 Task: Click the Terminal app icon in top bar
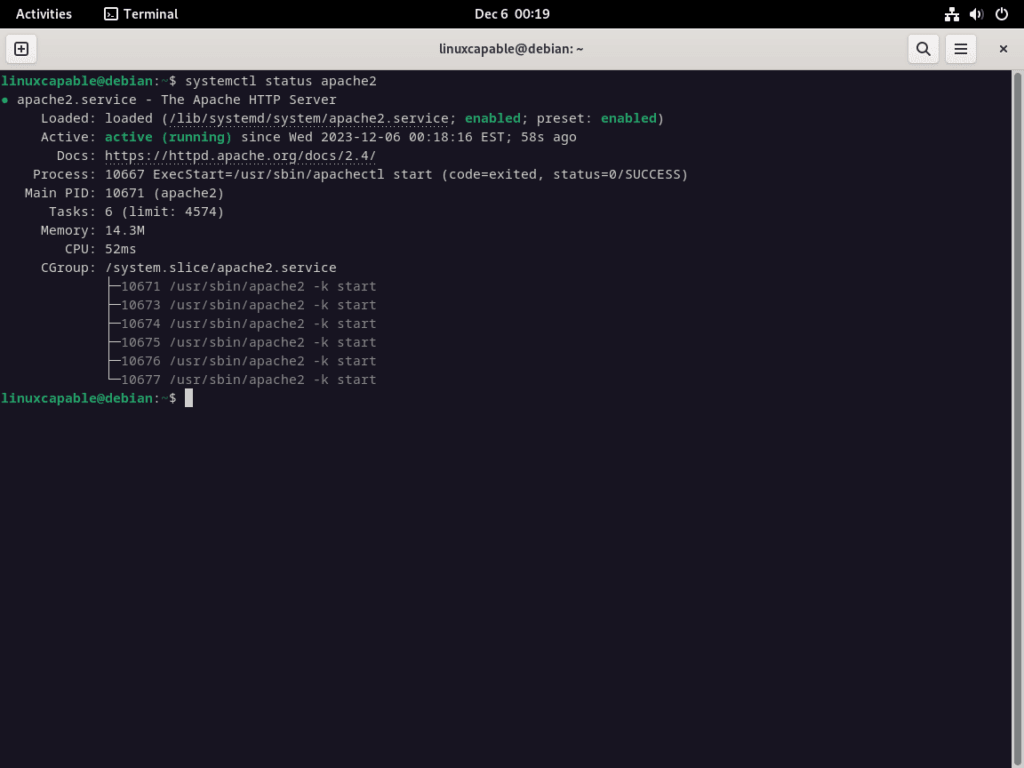pos(110,14)
